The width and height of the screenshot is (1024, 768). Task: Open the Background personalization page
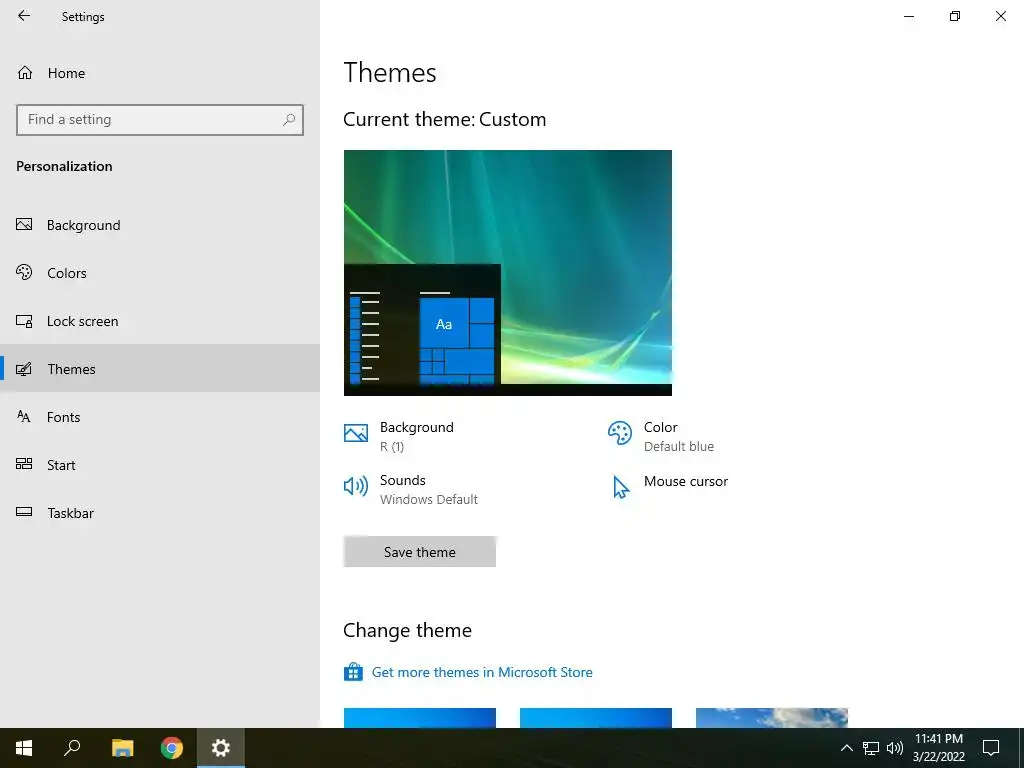pos(160,225)
